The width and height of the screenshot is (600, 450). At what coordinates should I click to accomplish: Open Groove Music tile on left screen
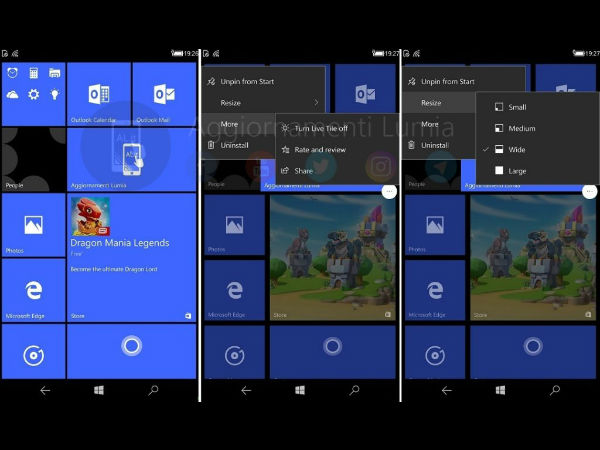(x=34, y=352)
